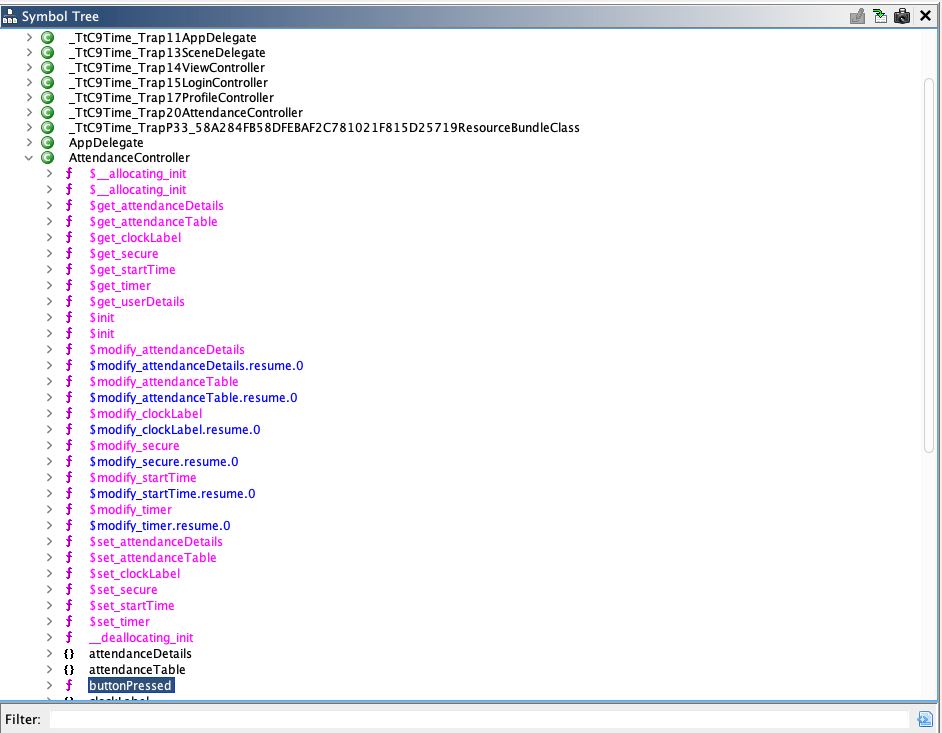Click the class icon beside AttendanceController
Viewport: 942px width, 733px height.
point(47,158)
